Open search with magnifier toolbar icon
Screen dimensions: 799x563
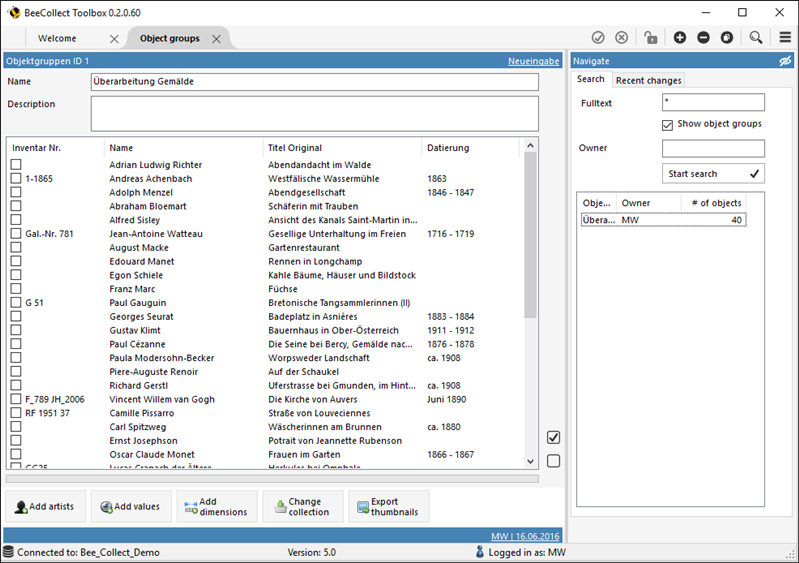coord(756,38)
